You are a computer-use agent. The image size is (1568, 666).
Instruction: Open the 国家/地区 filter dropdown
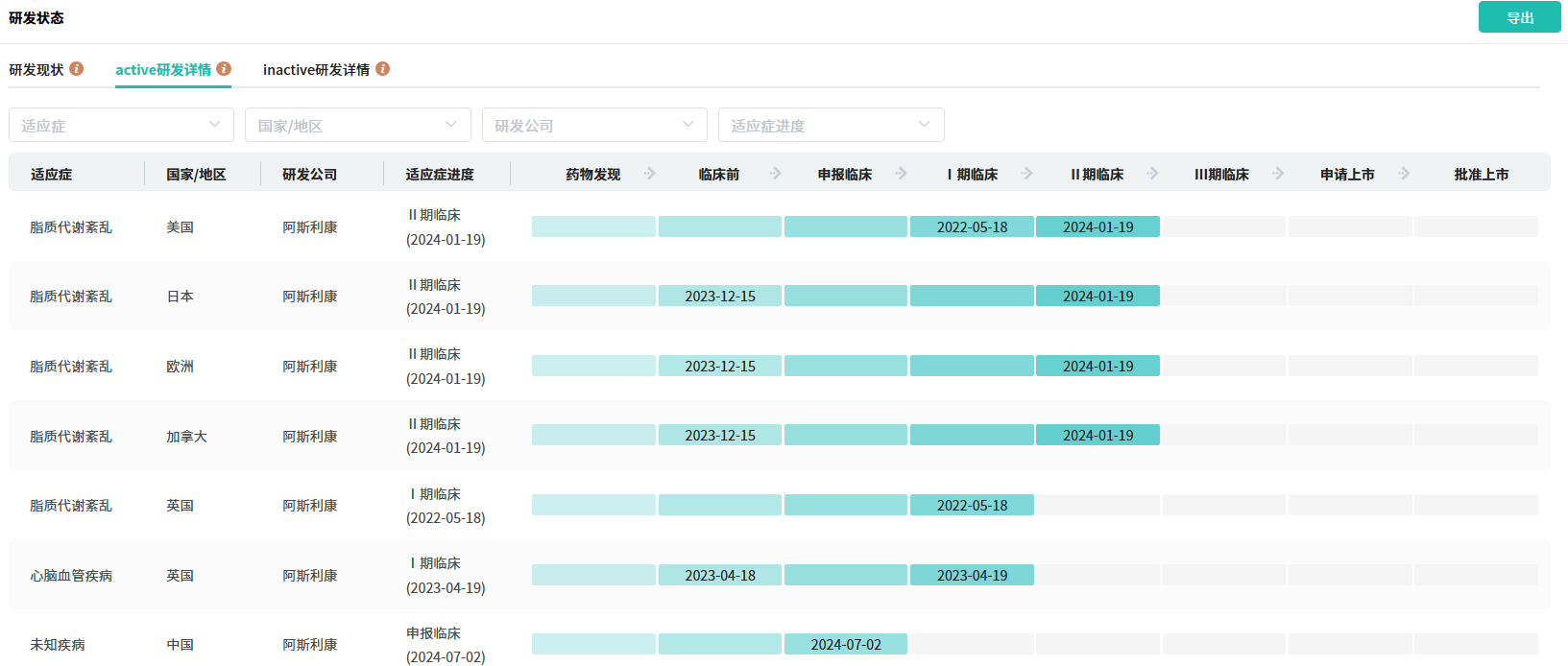tap(358, 125)
